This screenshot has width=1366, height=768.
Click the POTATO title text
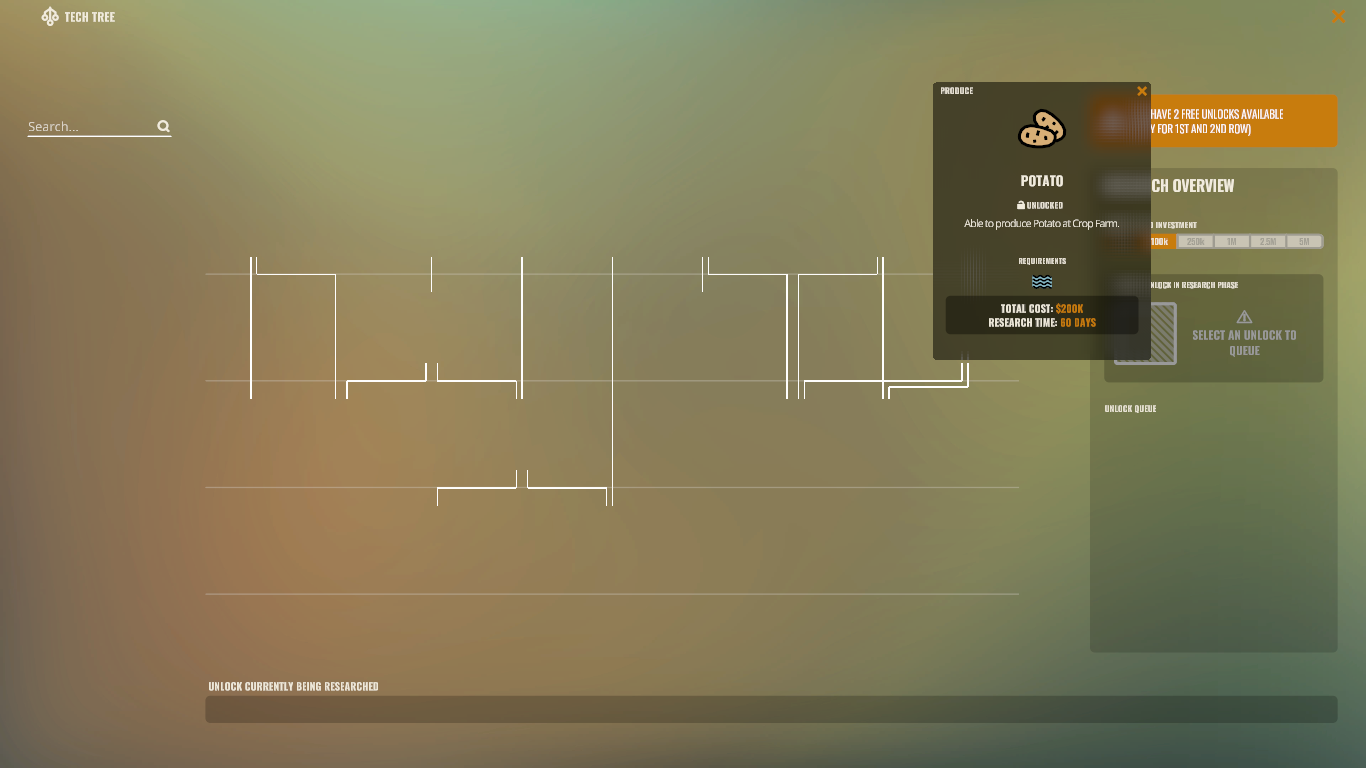[1042, 181]
